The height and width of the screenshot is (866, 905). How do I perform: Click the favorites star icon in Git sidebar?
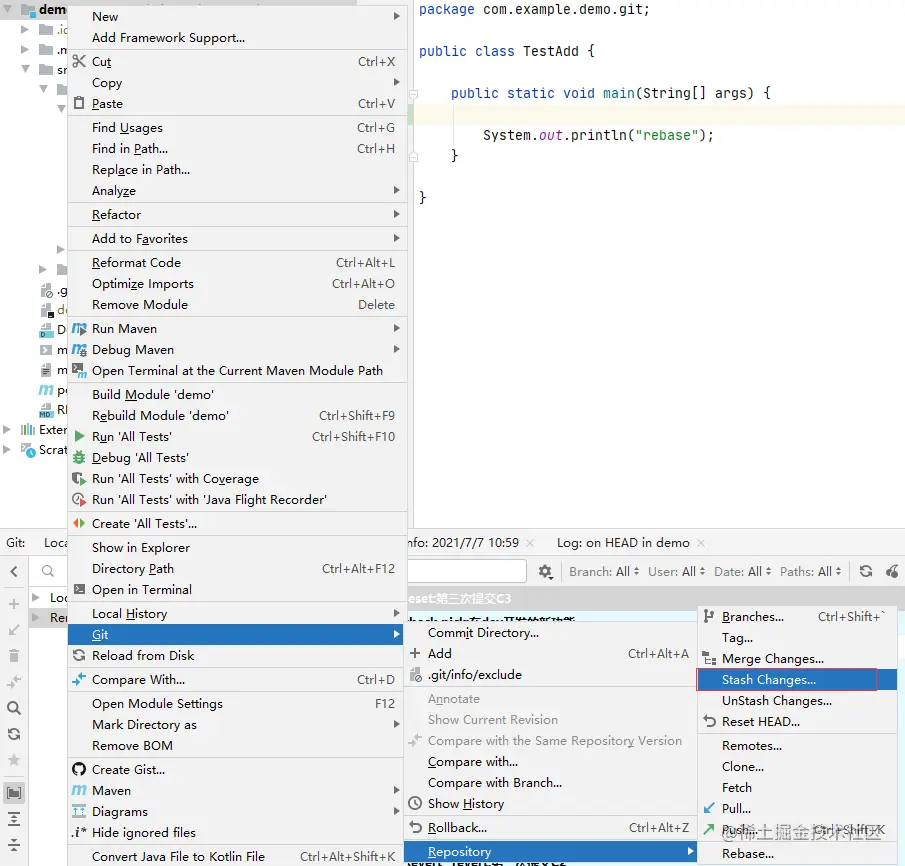(14, 760)
